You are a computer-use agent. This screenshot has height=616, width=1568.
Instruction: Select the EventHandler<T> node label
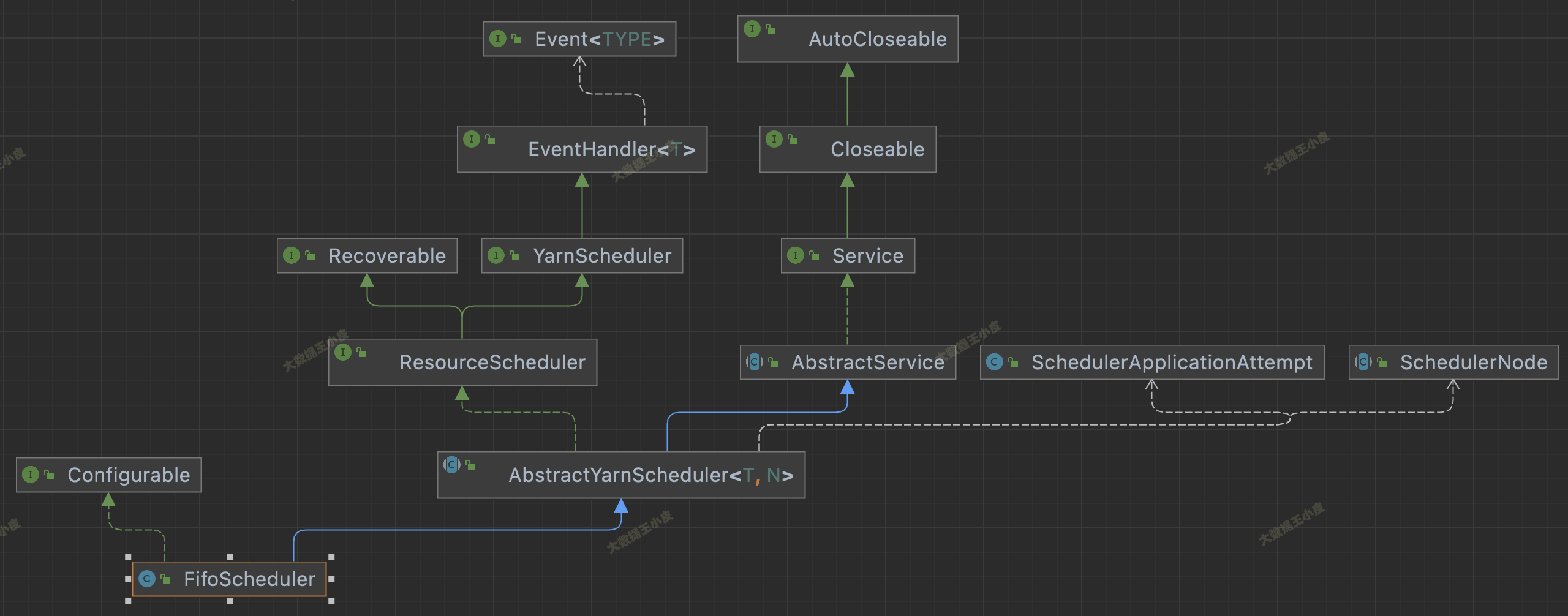pyautogui.click(x=611, y=149)
